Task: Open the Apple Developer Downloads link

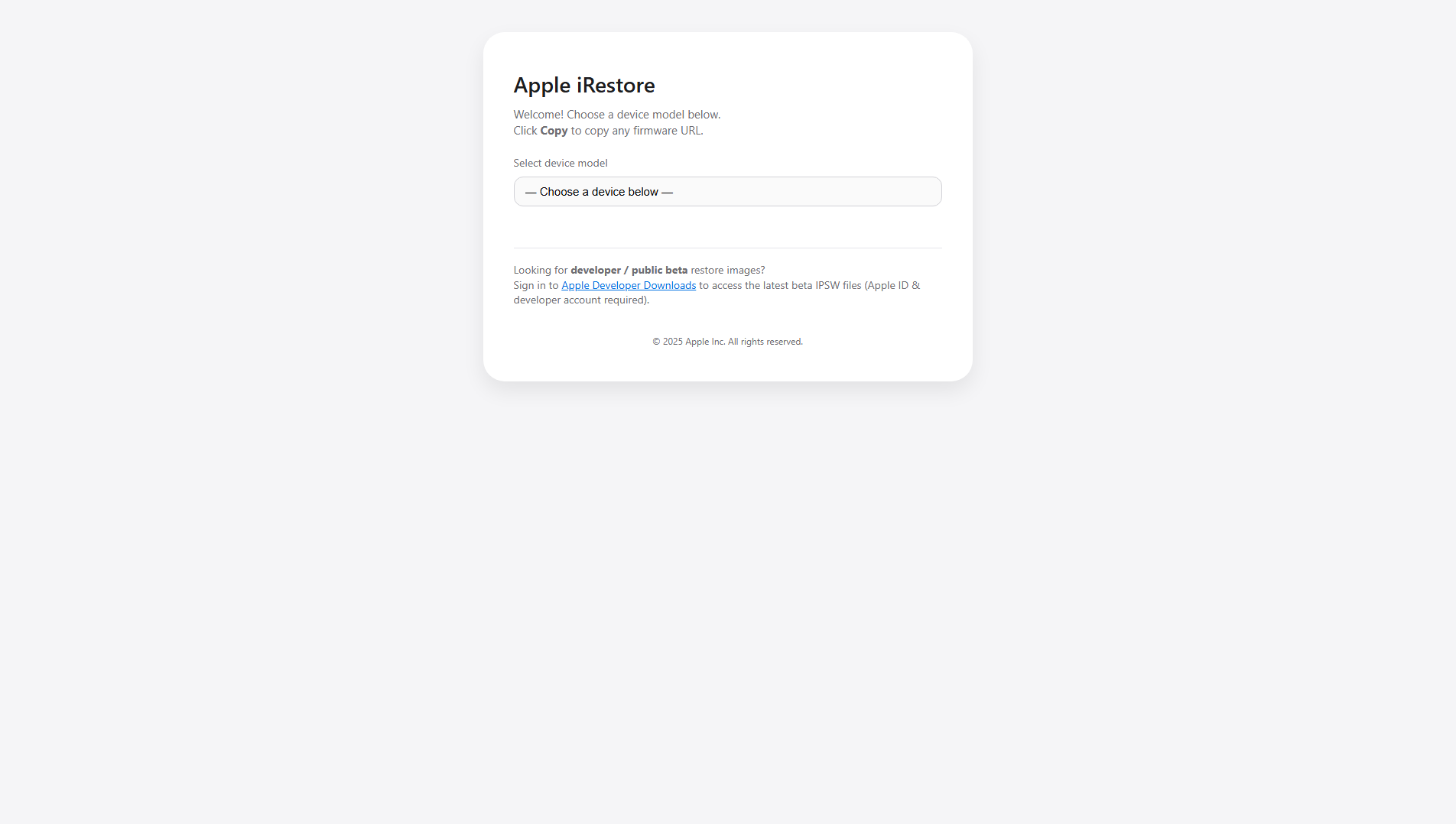Action: [x=629, y=285]
